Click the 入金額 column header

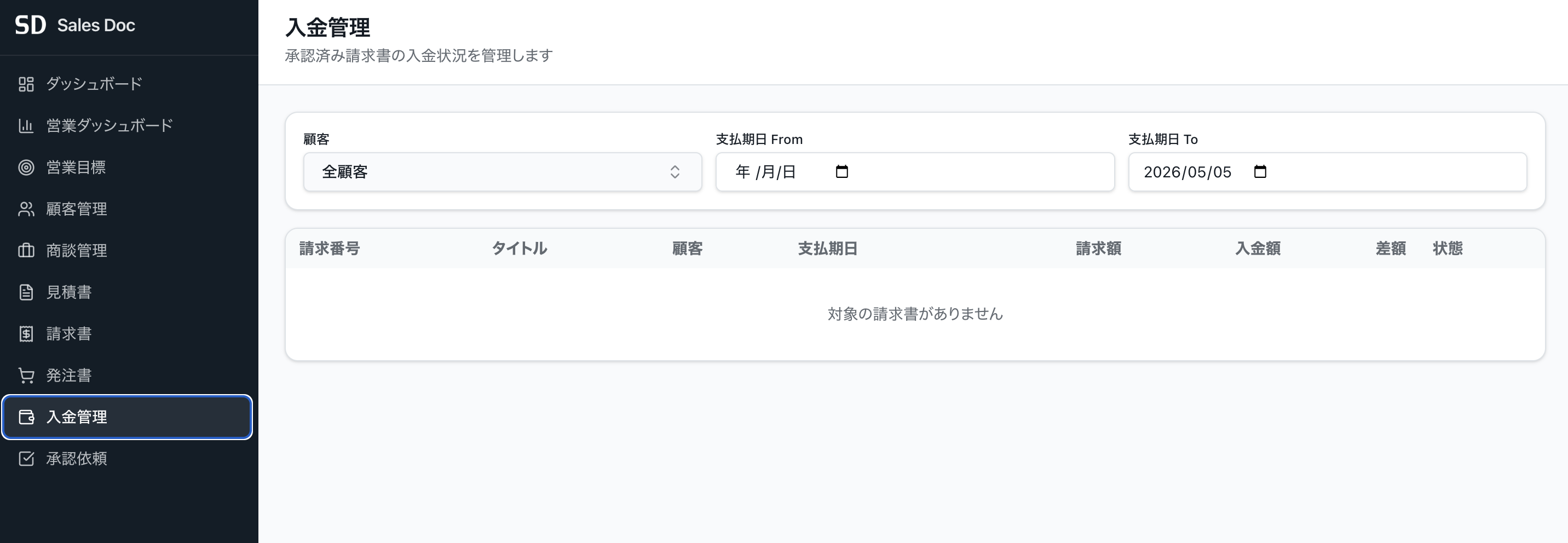[x=1258, y=249]
